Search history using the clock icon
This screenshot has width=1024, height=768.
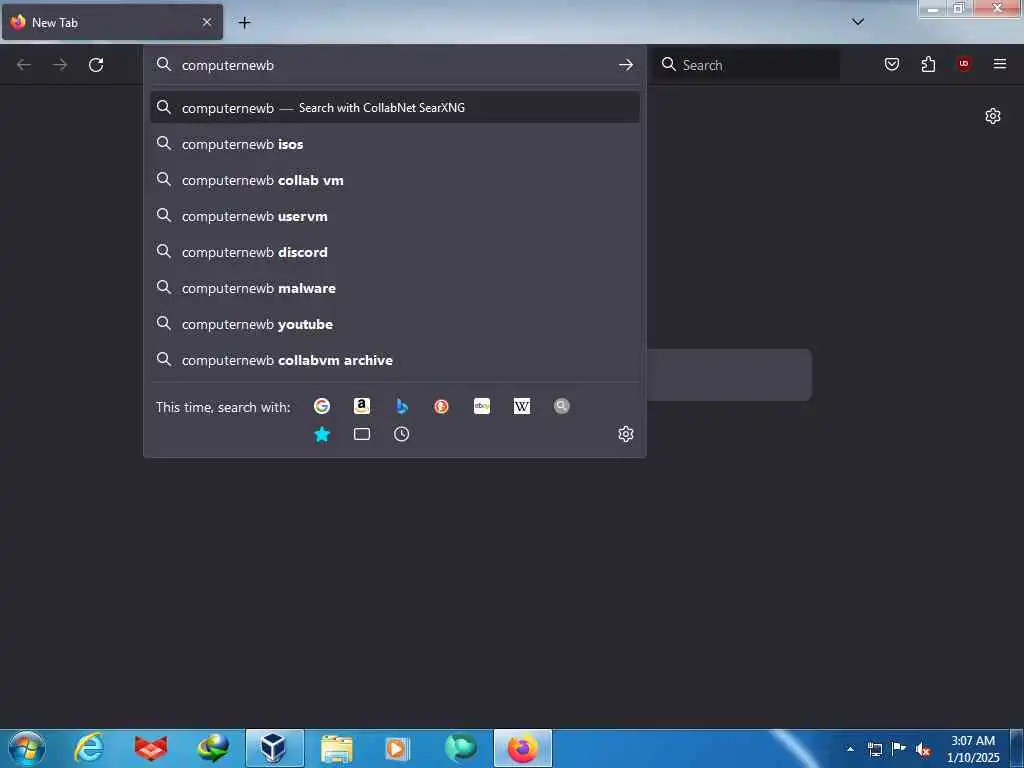(402, 434)
